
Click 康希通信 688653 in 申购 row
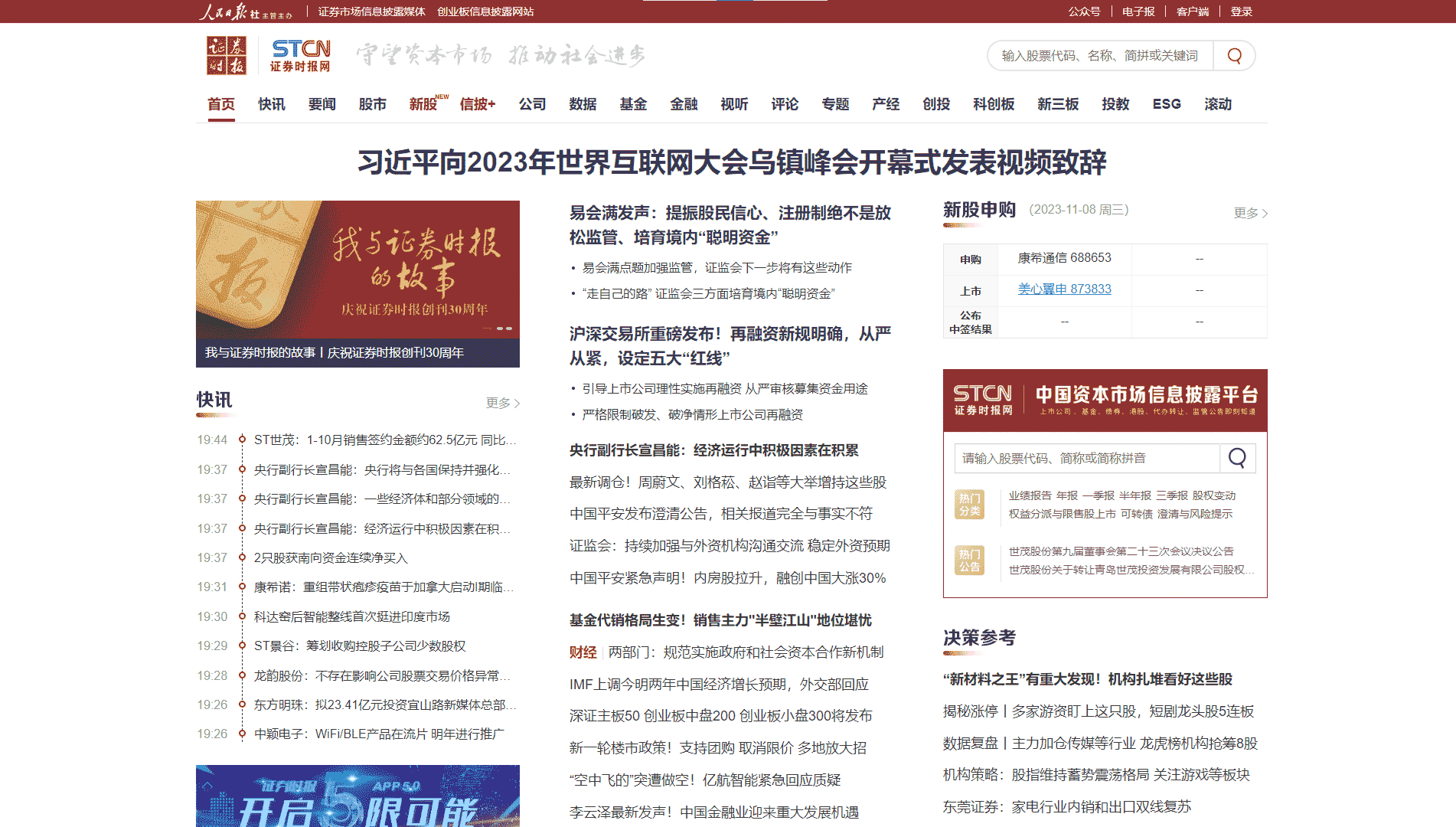(1064, 258)
